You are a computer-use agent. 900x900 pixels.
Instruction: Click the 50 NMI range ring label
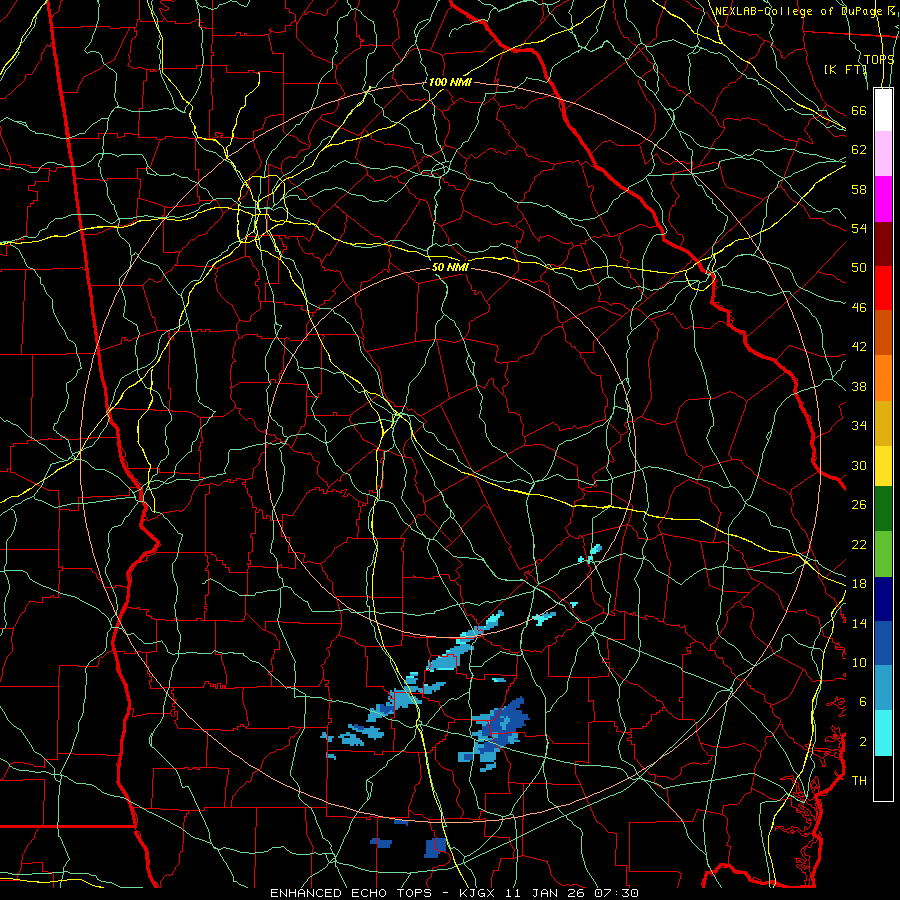click(450, 267)
